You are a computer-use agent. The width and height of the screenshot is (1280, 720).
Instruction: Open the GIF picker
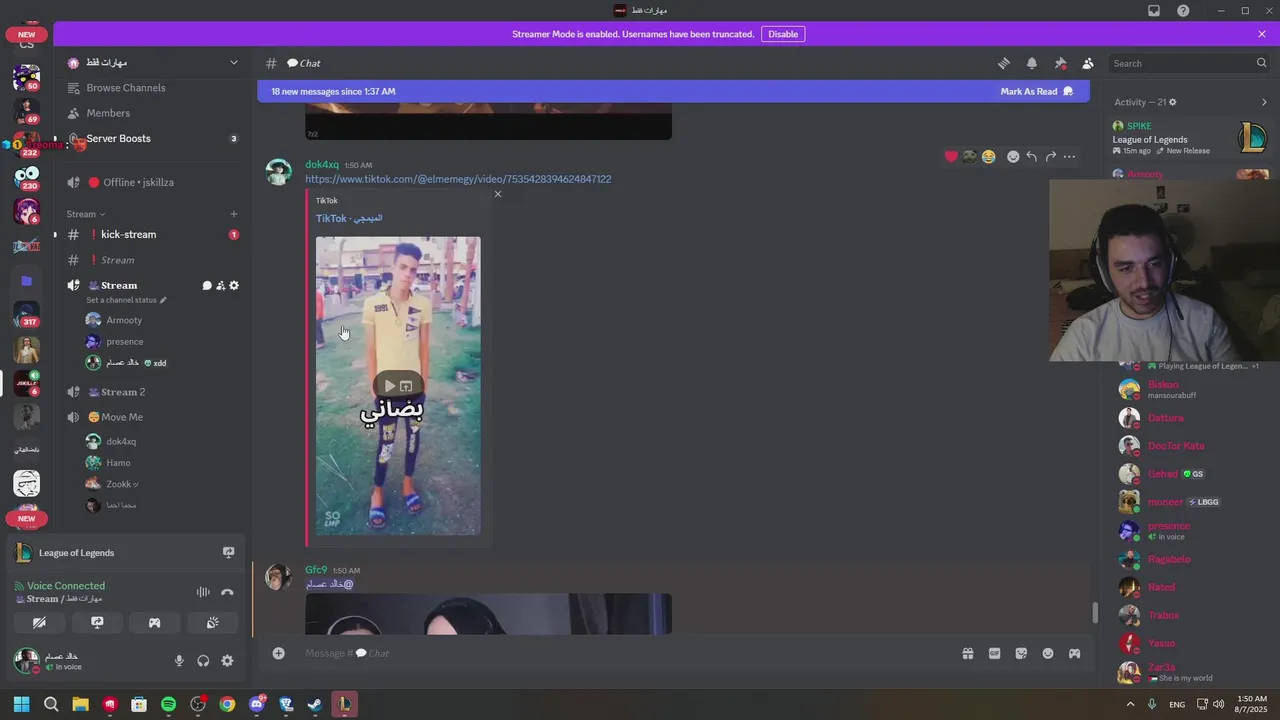pos(994,653)
